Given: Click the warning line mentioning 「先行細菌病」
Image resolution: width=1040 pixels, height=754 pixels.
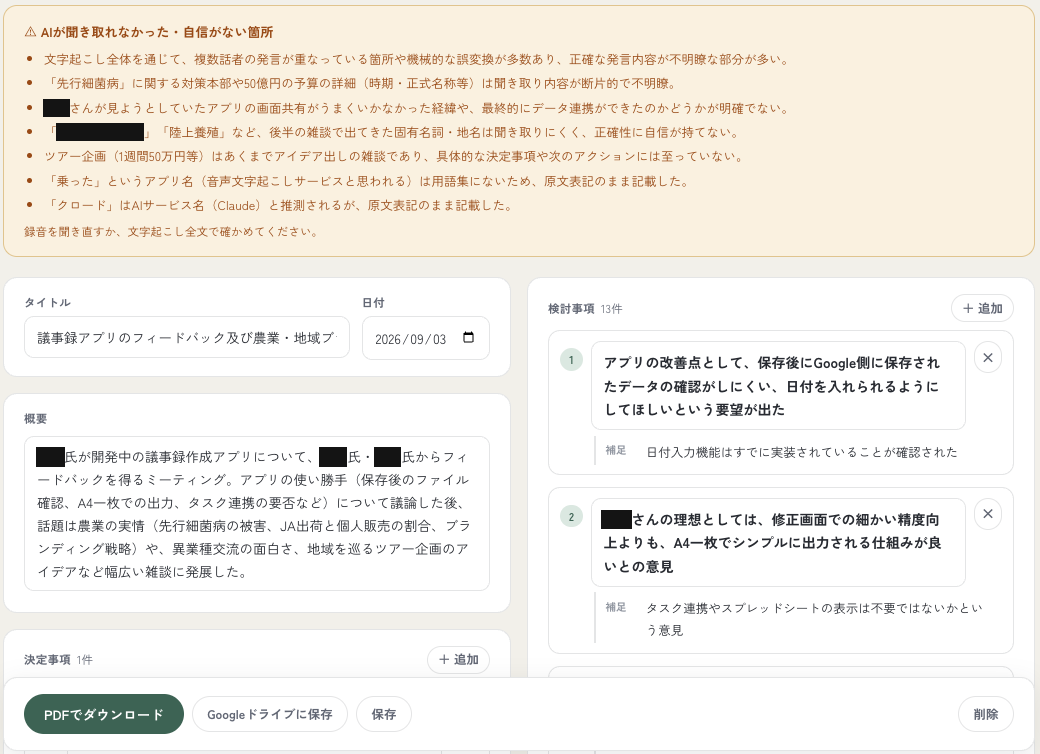Looking at the screenshot, I should coord(361,84).
